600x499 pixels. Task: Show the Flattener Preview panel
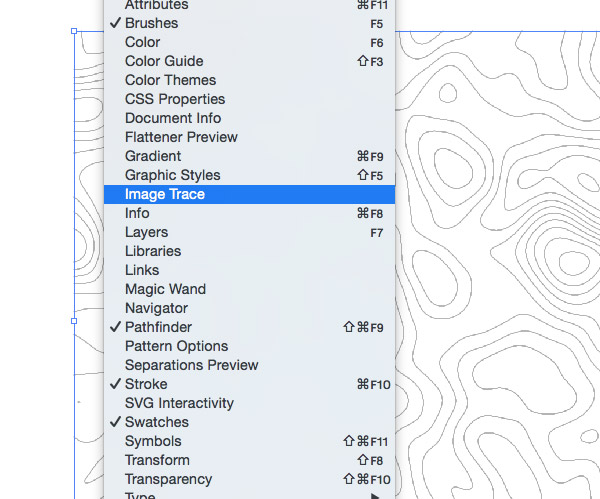181,137
